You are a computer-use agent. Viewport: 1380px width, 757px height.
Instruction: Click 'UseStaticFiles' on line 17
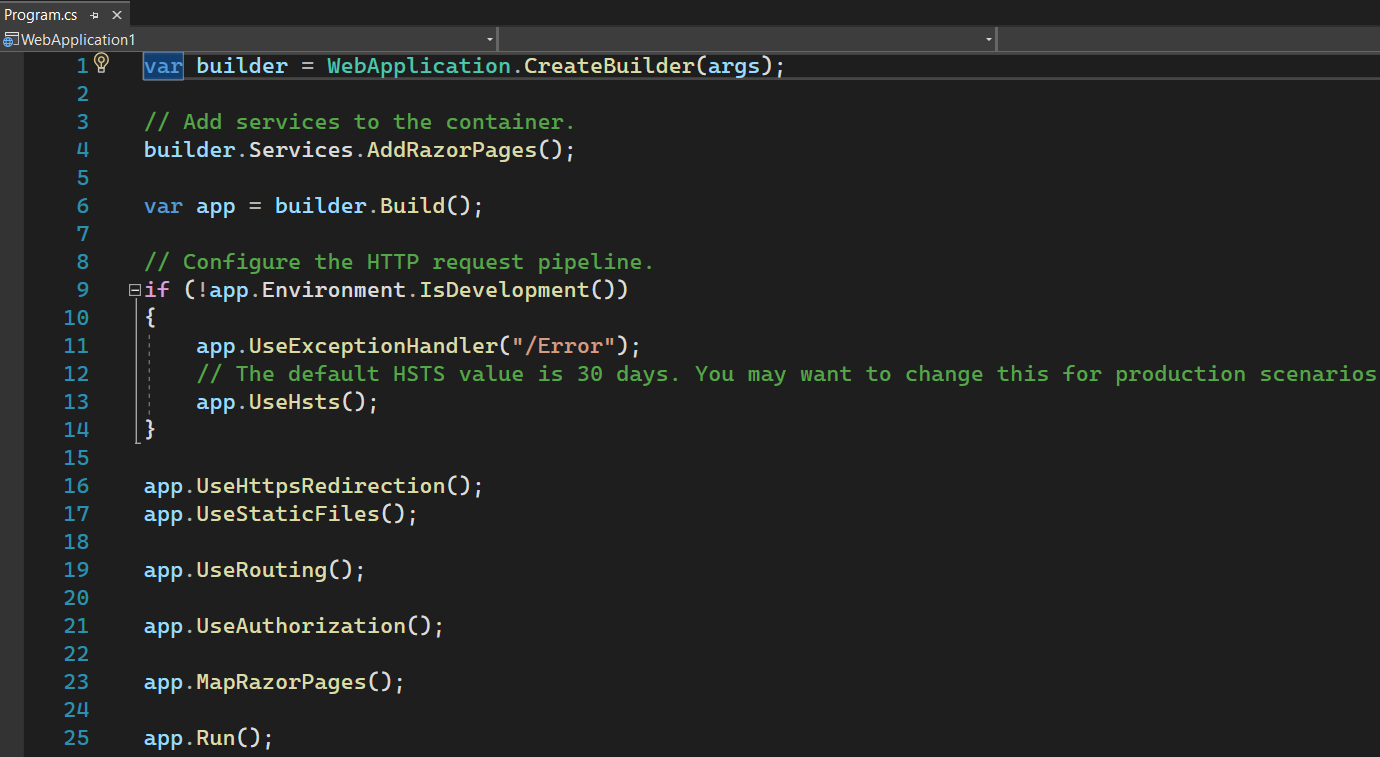288,514
